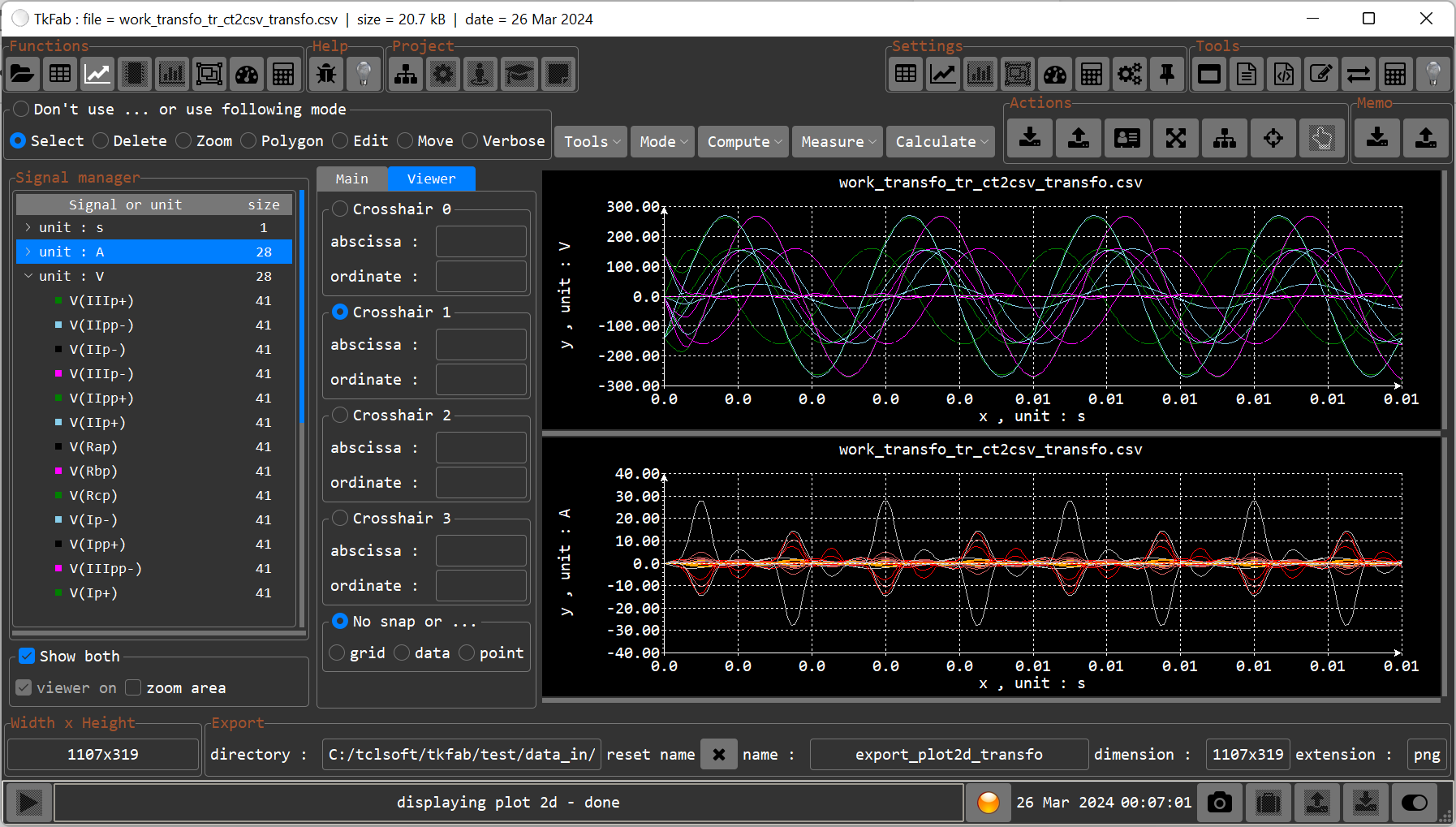Switch to the Viewer tab
1456x827 pixels.
coord(431,179)
